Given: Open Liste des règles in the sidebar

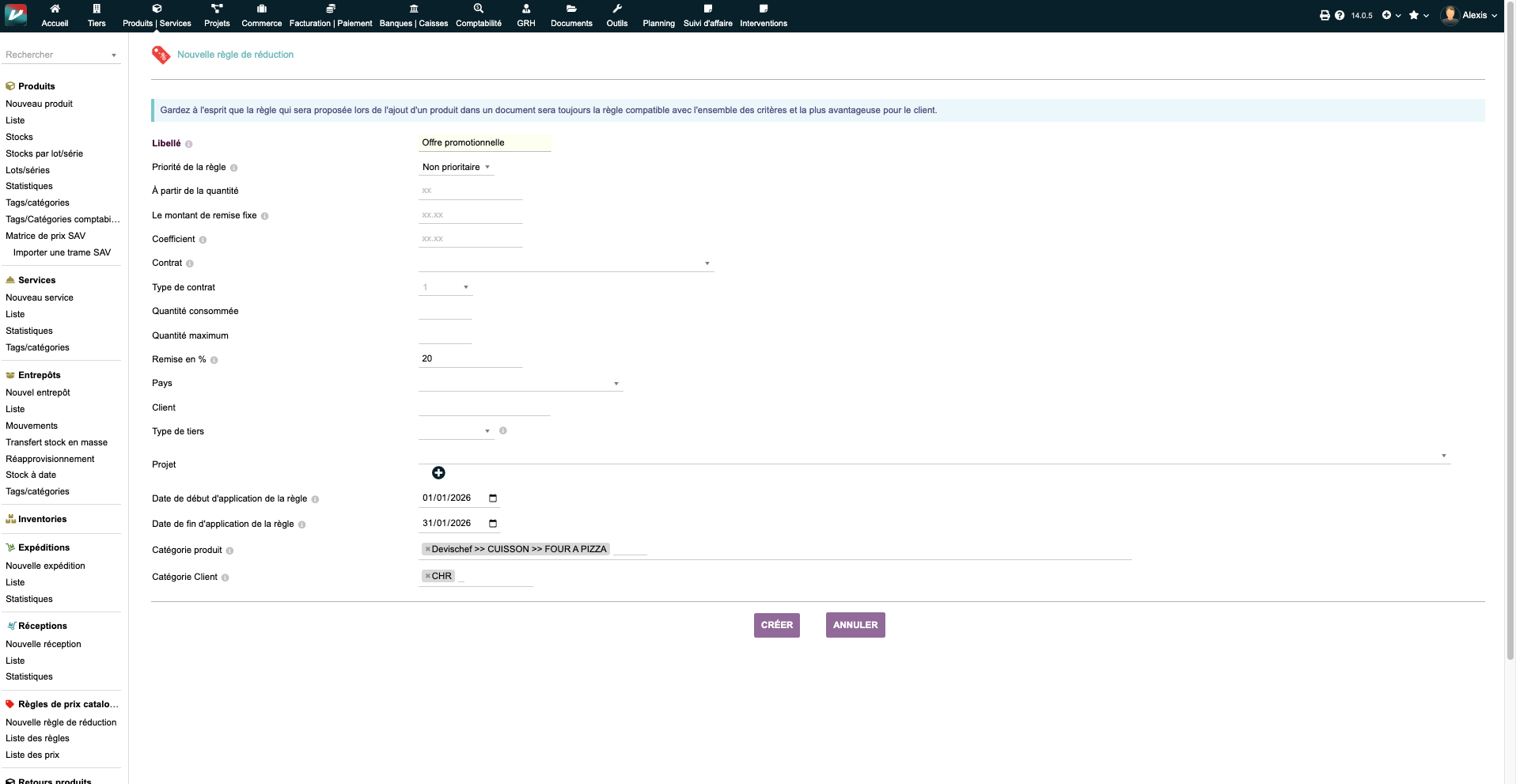Looking at the screenshot, I should point(37,738).
